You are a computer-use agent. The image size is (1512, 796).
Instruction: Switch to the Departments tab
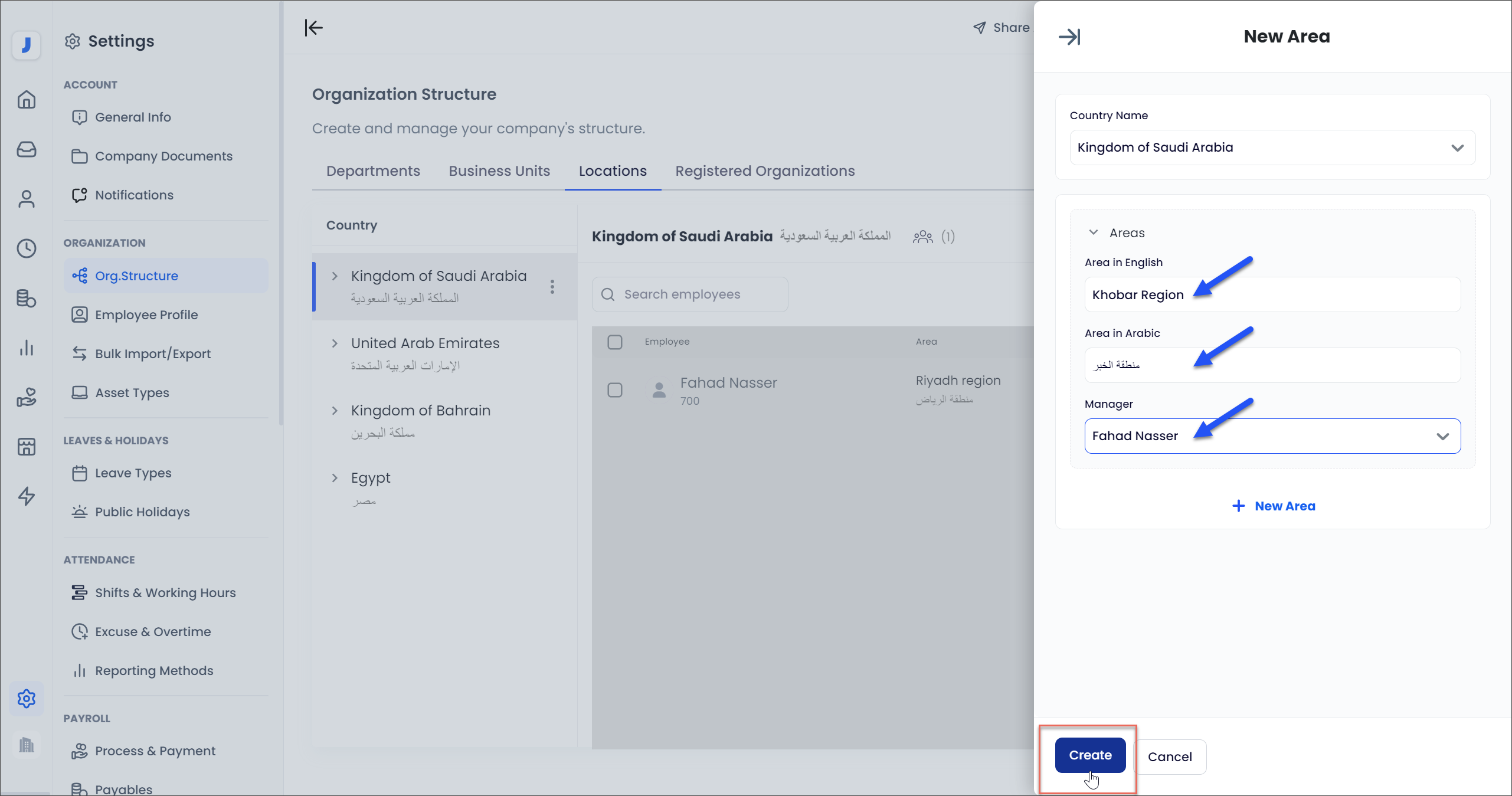pos(373,171)
